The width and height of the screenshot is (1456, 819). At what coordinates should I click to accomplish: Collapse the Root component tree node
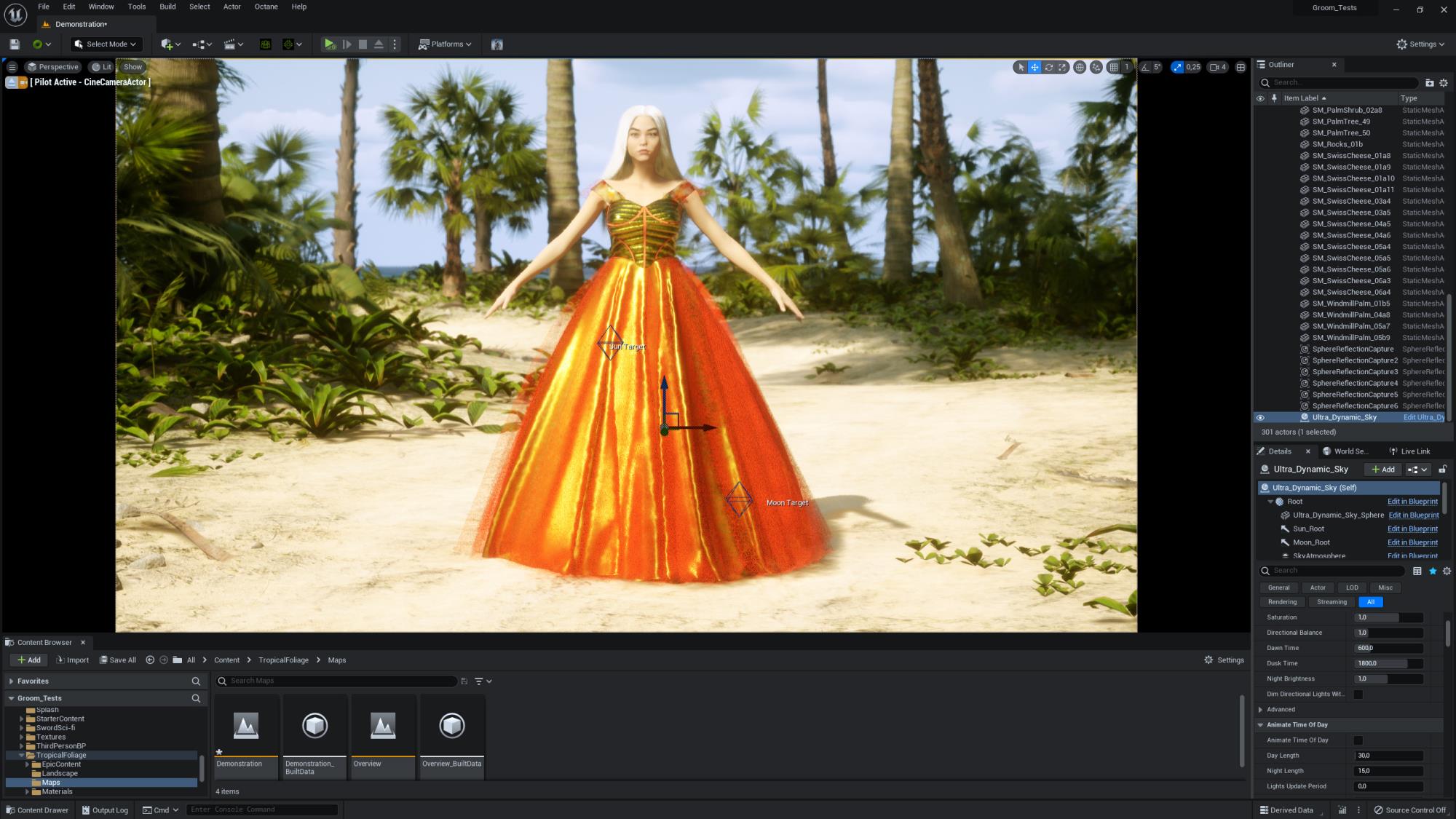coord(1270,502)
